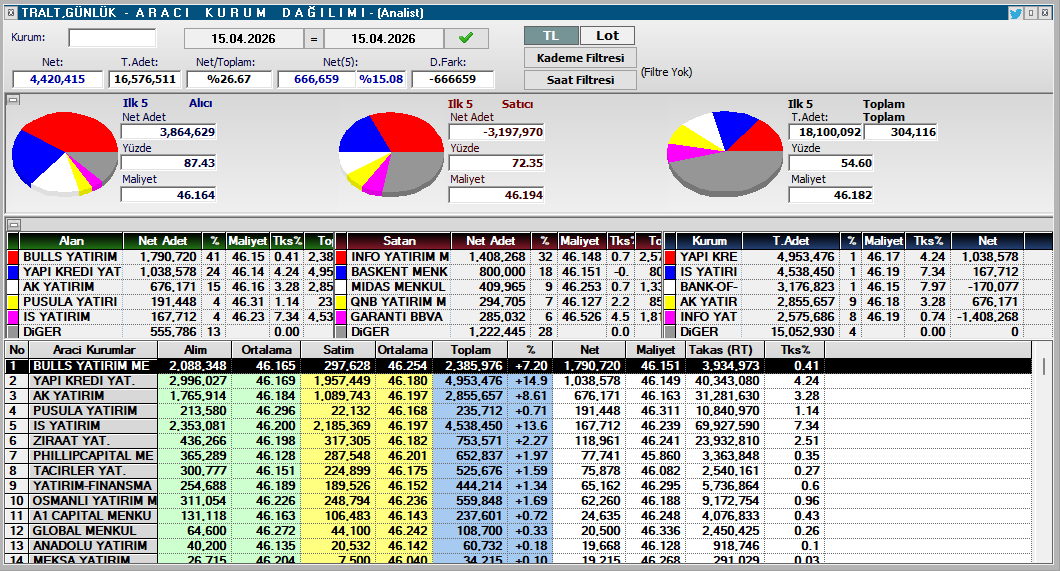Screen dimensions: 1060x571
Task: Sort by Kurum header in totals table
Action: click(x=709, y=241)
